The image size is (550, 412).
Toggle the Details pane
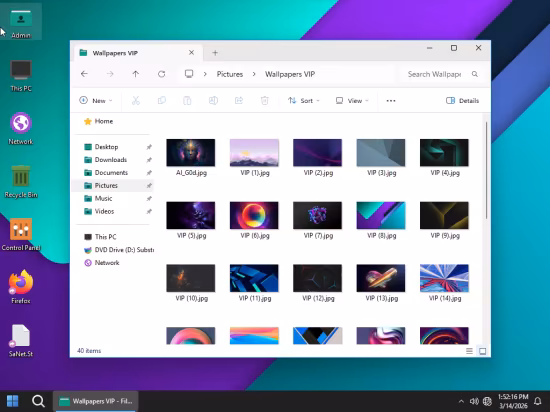click(x=462, y=101)
